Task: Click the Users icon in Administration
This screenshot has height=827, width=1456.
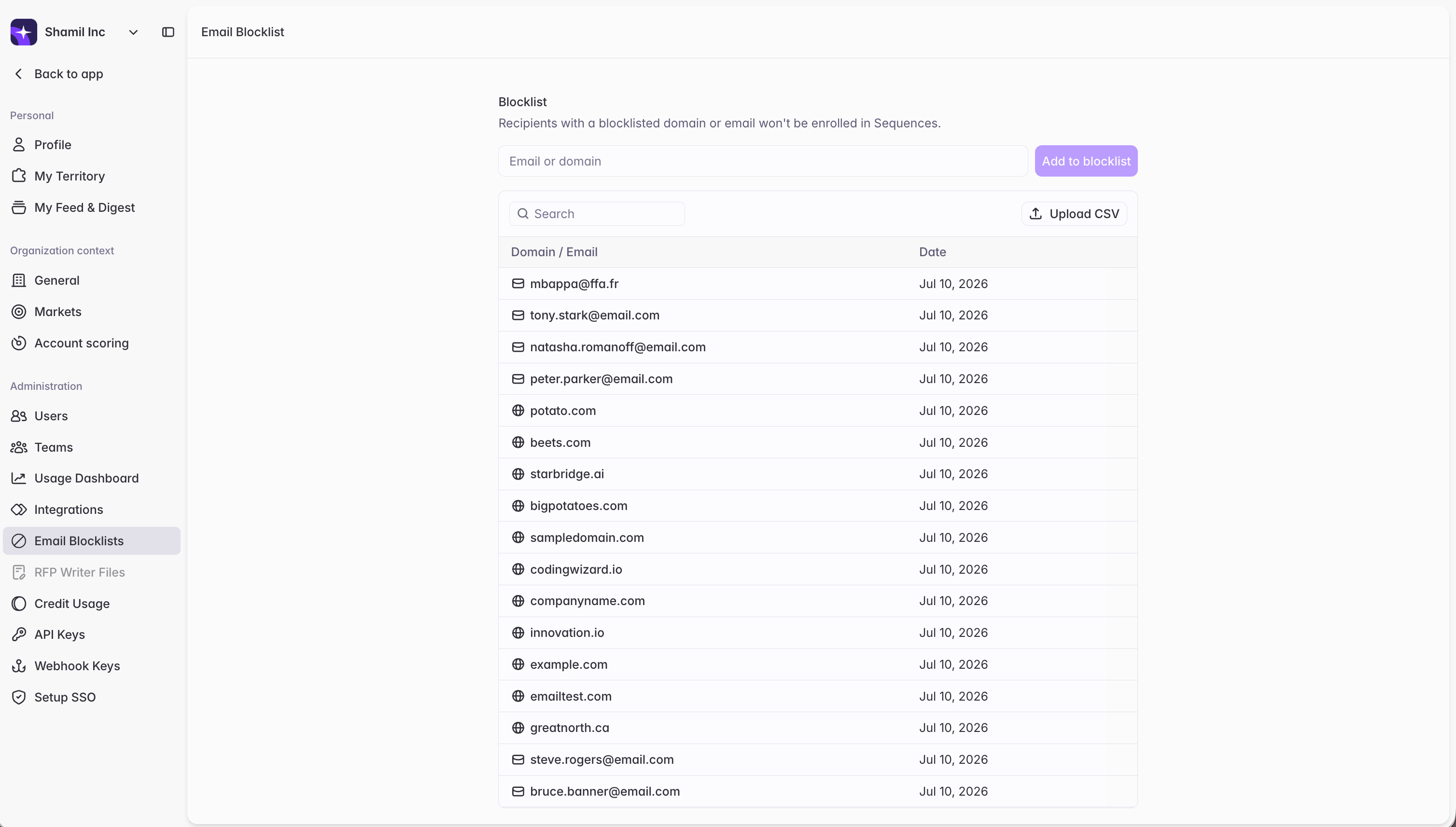Action: tap(19, 416)
